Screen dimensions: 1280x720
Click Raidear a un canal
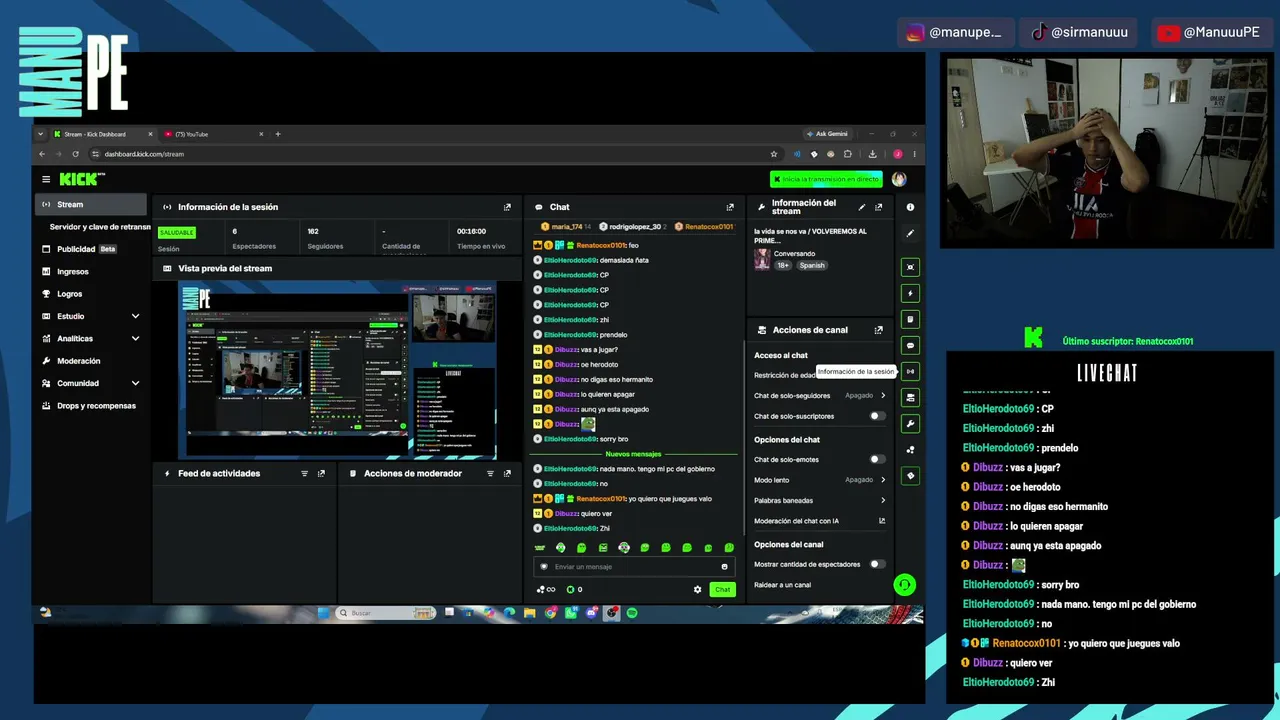pos(783,585)
